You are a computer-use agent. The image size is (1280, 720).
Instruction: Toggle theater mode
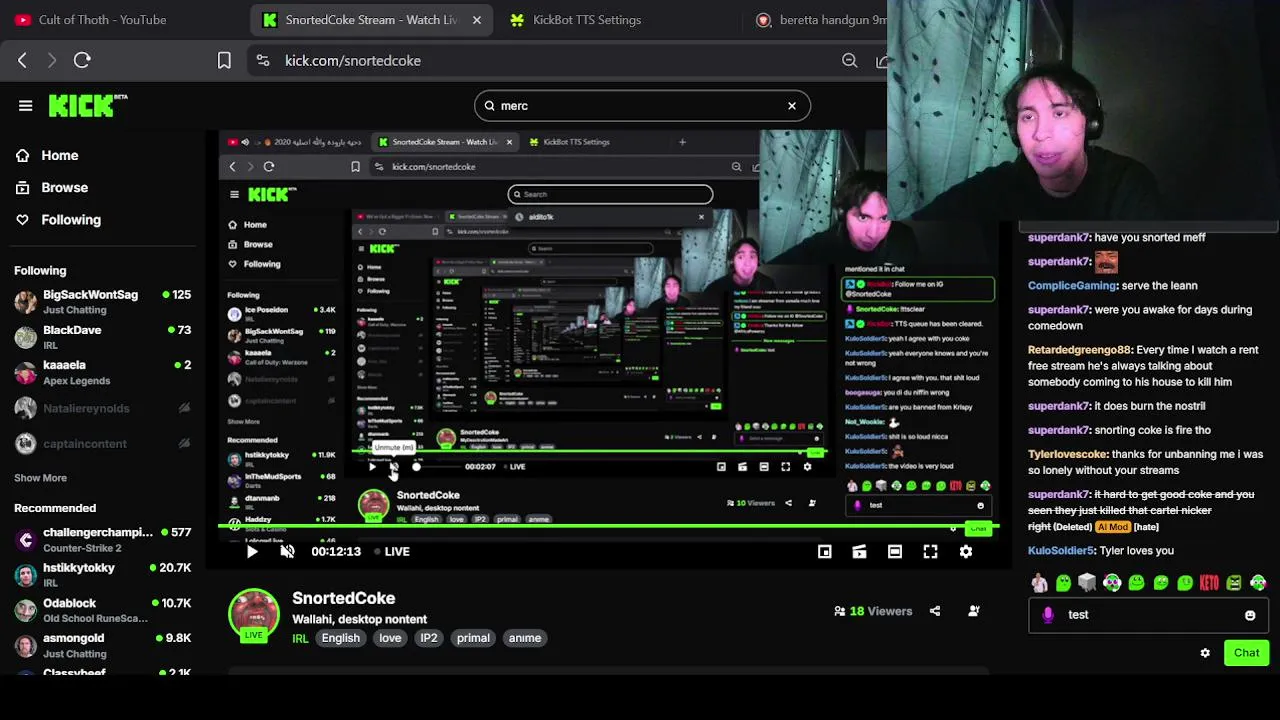[895, 551]
